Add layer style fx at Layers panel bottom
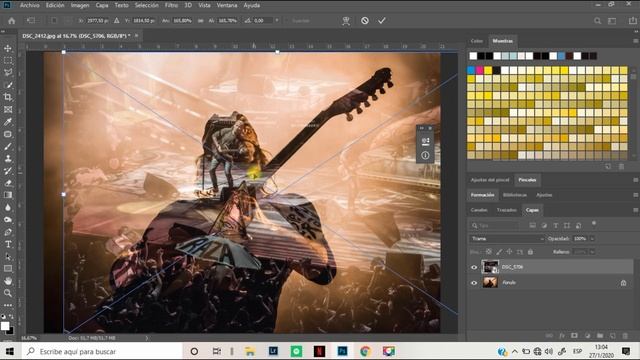640x360 pixels. pos(562,336)
